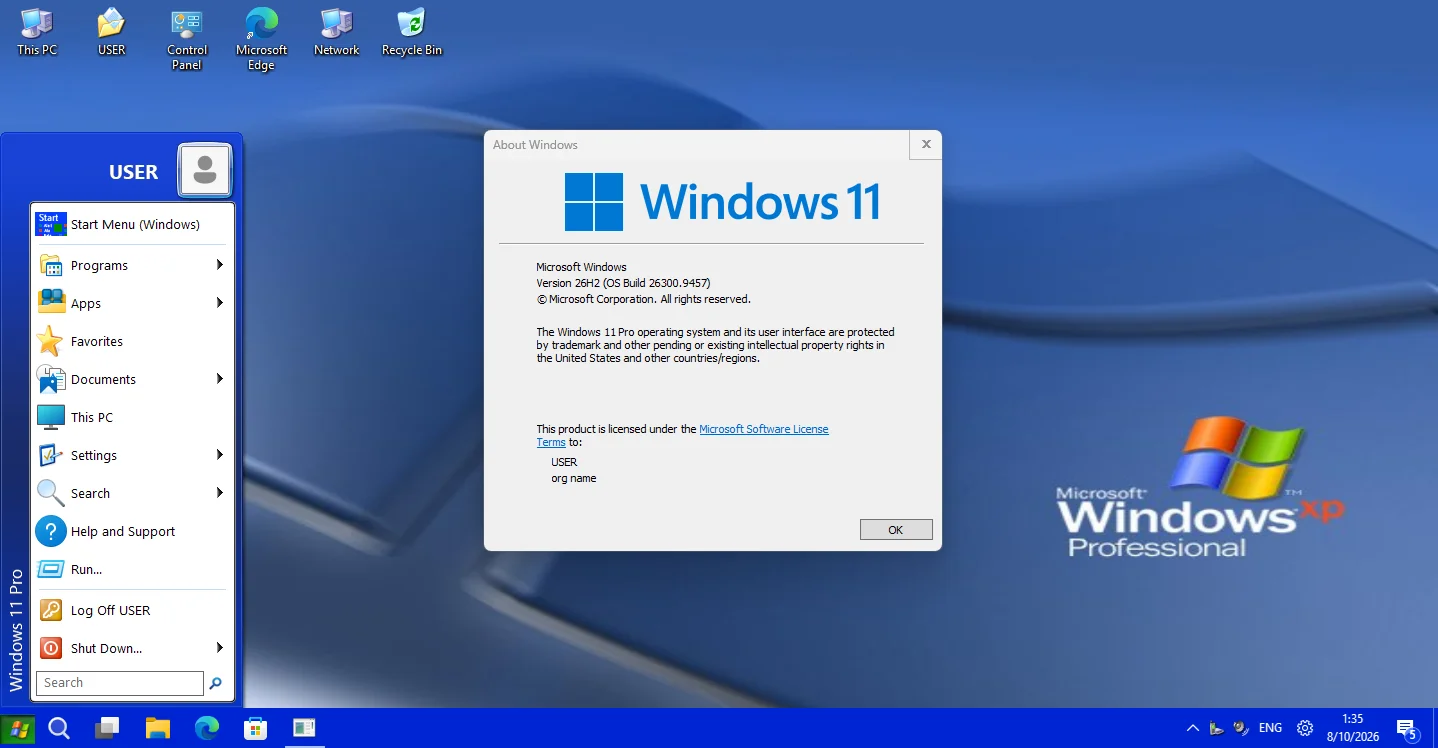Select Log Off USER
The width and height of the screenshot is (1438, 748).
[133, 610]
